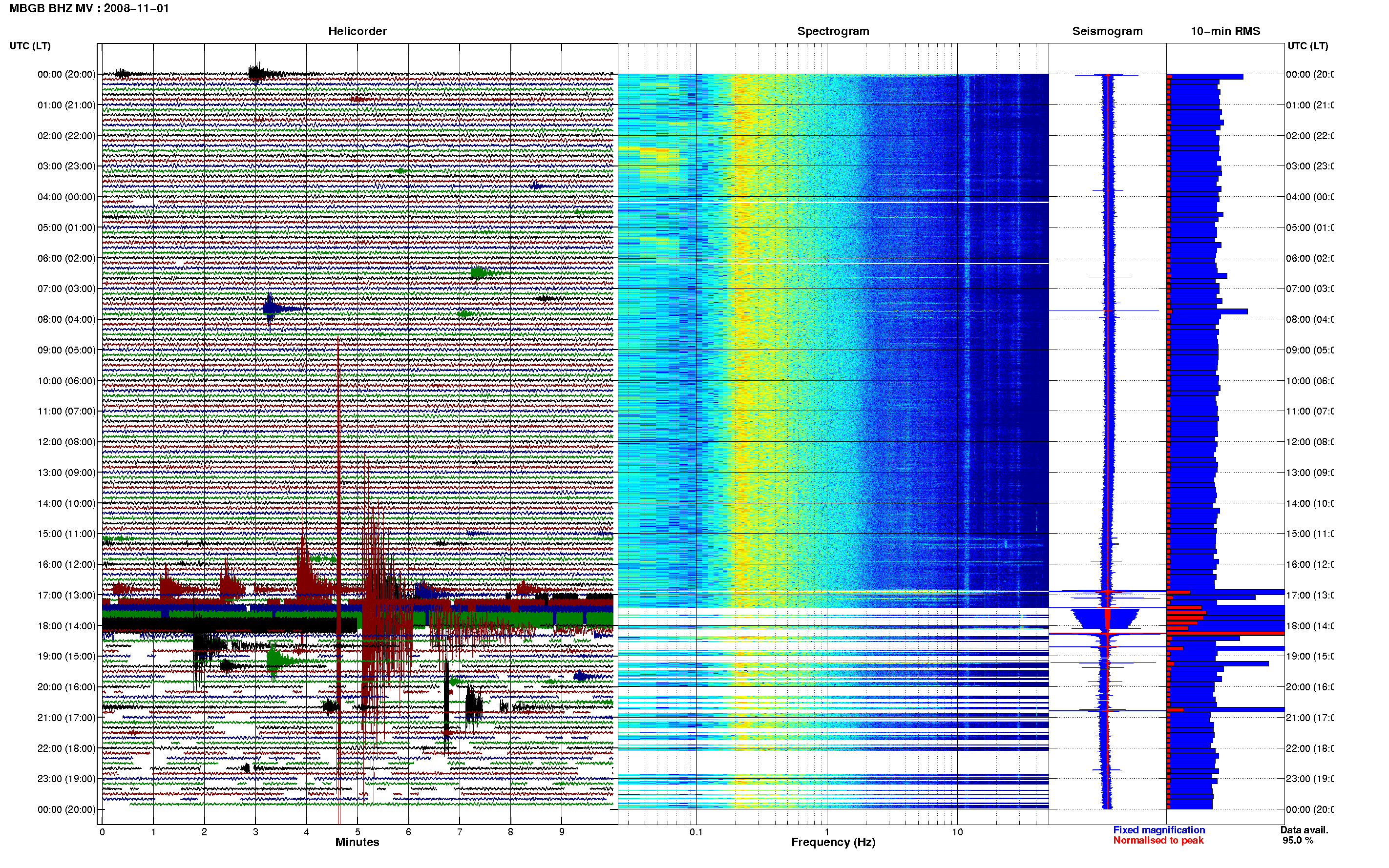1389x868 pixels.
Task: Click the left '05:00 (01:00)' time label
Action: (66, 228)
